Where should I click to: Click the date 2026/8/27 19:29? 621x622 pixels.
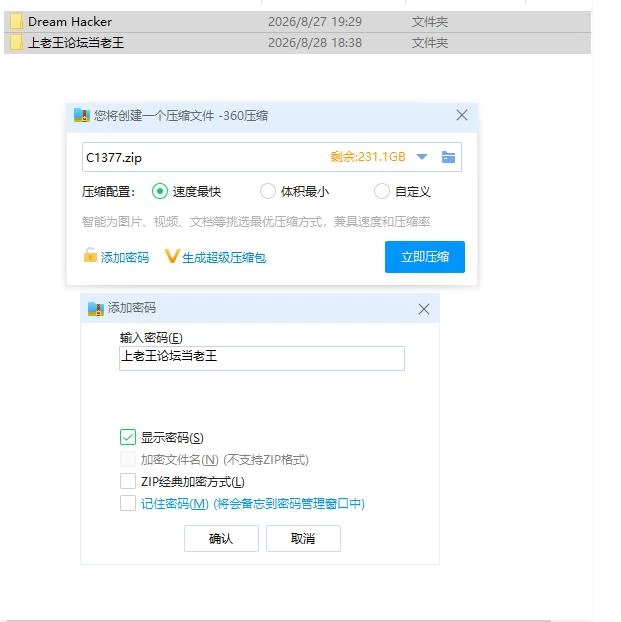click(x=315, y=21)
